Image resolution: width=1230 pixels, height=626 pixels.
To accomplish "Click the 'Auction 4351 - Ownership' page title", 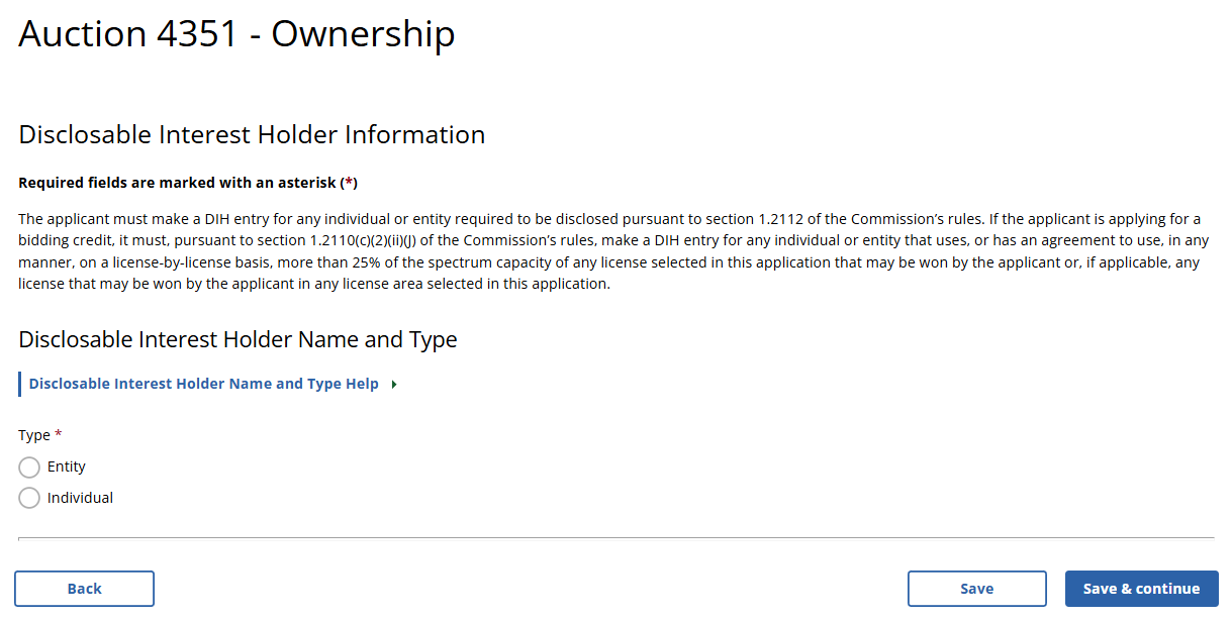I will pyautogui.click(x=237, y=34).
